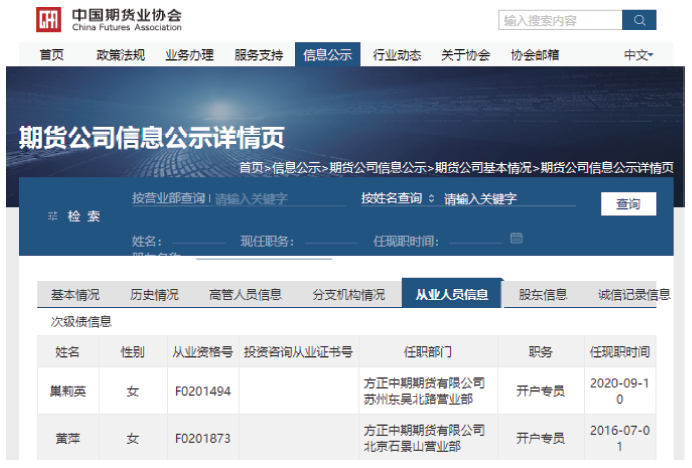Click the date 2020-09-10 cell
Screen dimensions: 692x468
(x=620, y=391)
